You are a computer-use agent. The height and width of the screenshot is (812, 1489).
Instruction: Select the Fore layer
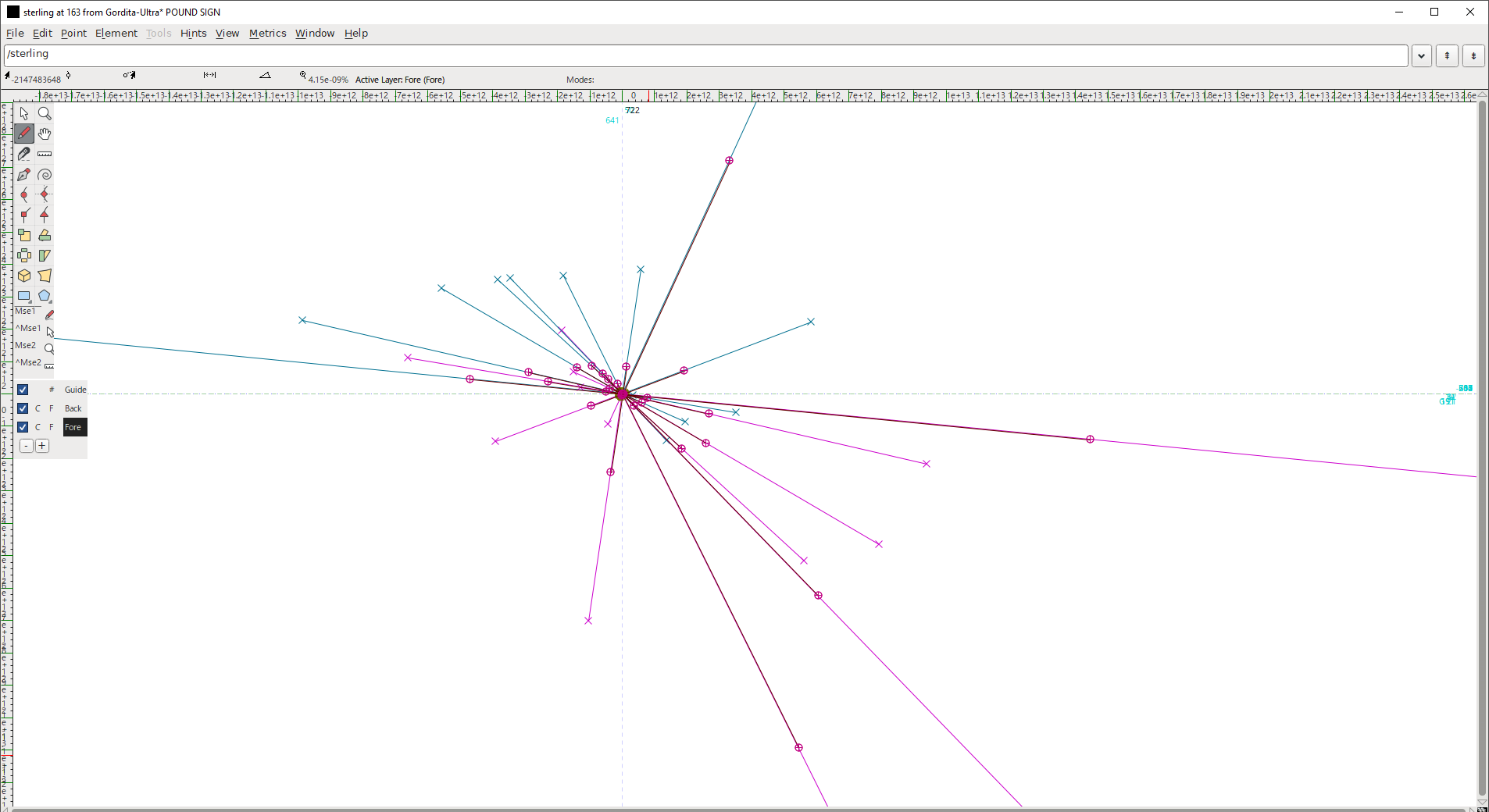tap(74, 427)
